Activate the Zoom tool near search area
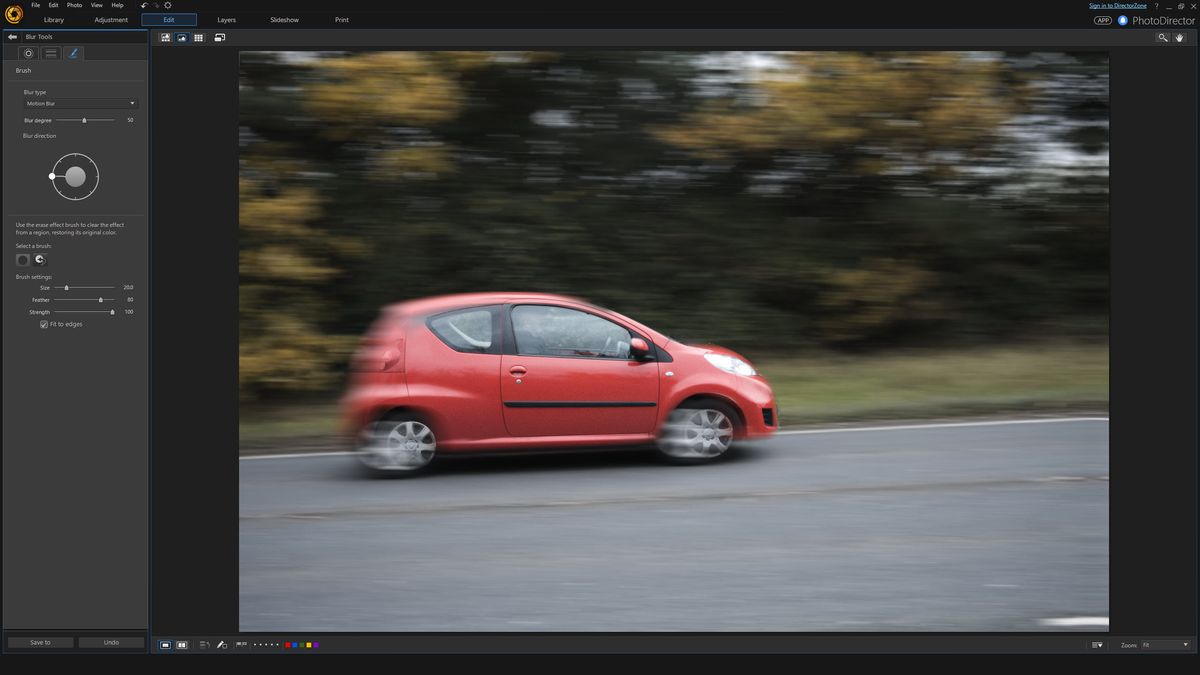Viewport: 1200px width, 675px height. pyautogui.click(x=1162, y=37)
